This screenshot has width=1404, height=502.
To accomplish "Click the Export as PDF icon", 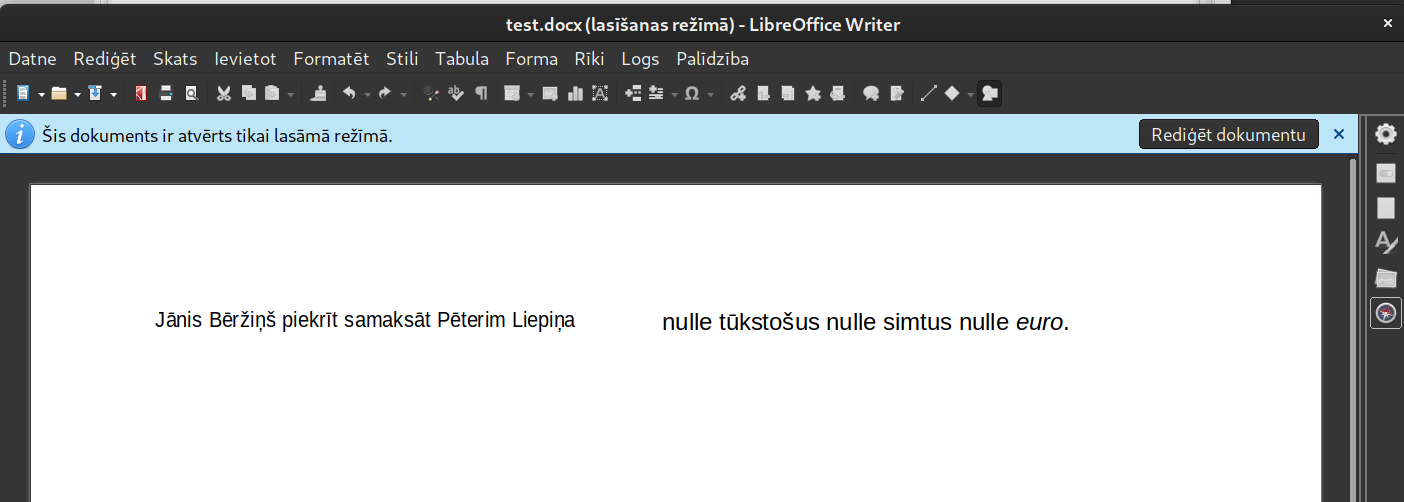I will click(141, 94).
